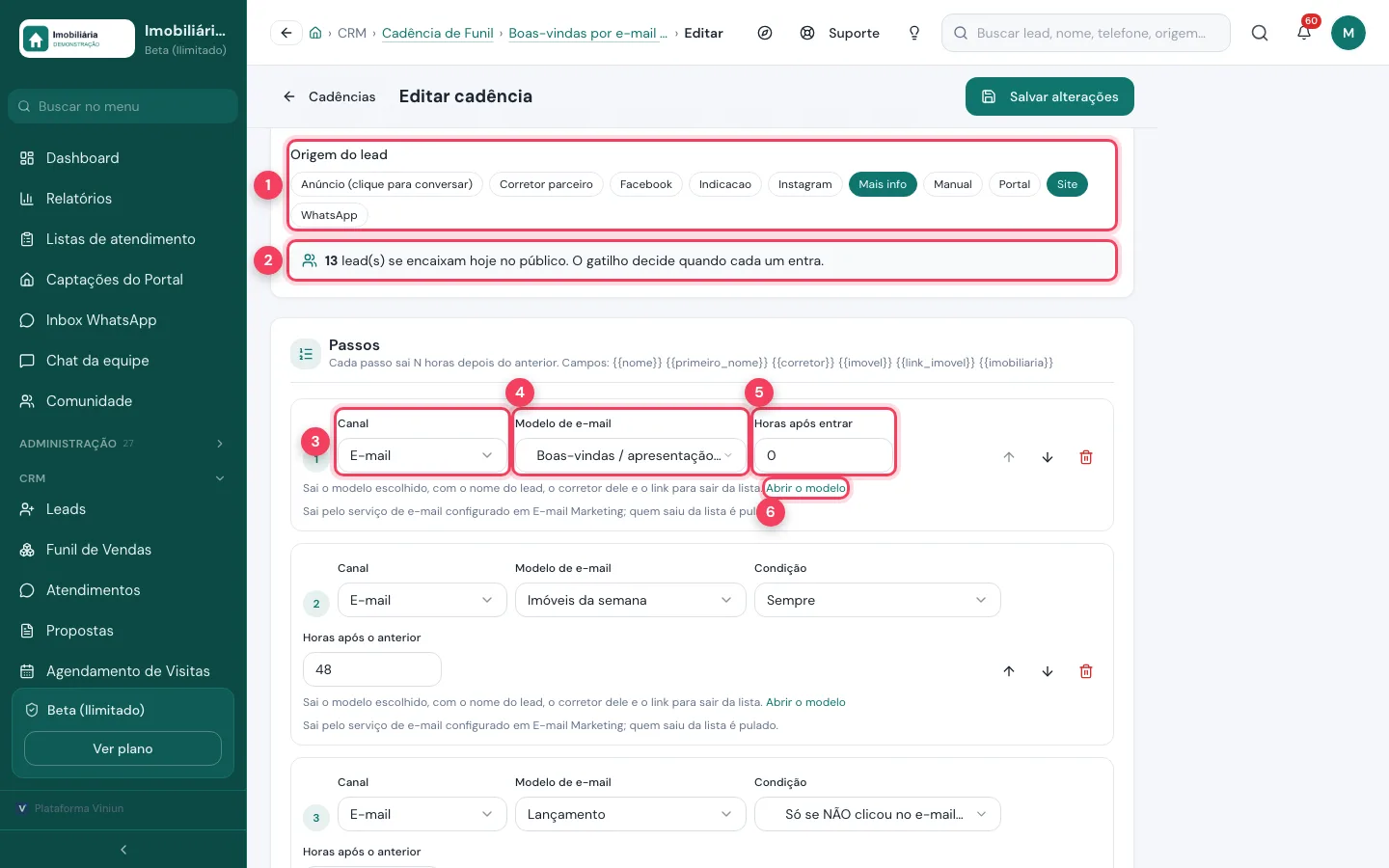The image size is (1389, 868).
Task: Open step 2 Condição Sempre dropdown
Action: 878,600
